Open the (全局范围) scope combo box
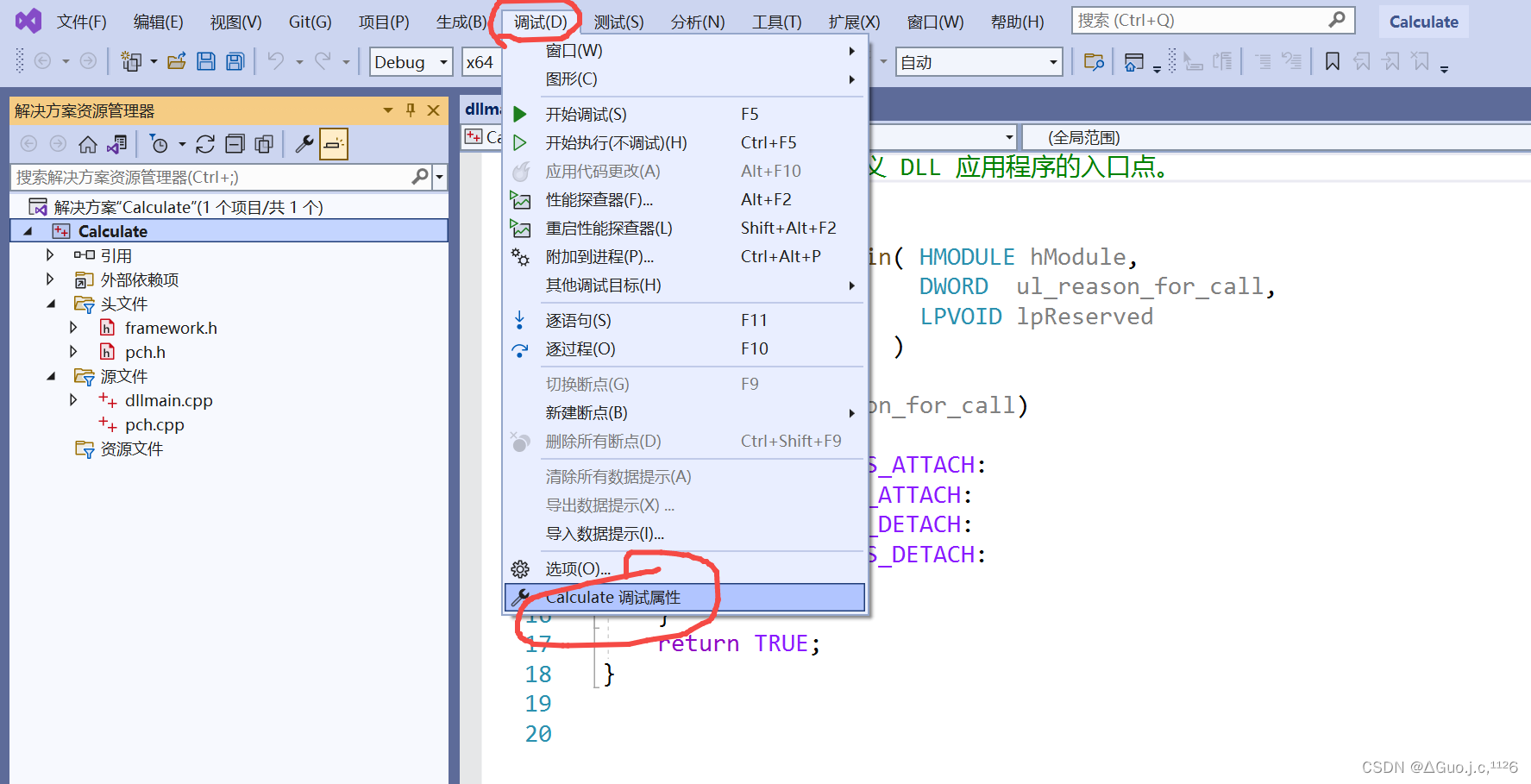1531x784 pixels. pyautogui.click(x=1277, y=137)
